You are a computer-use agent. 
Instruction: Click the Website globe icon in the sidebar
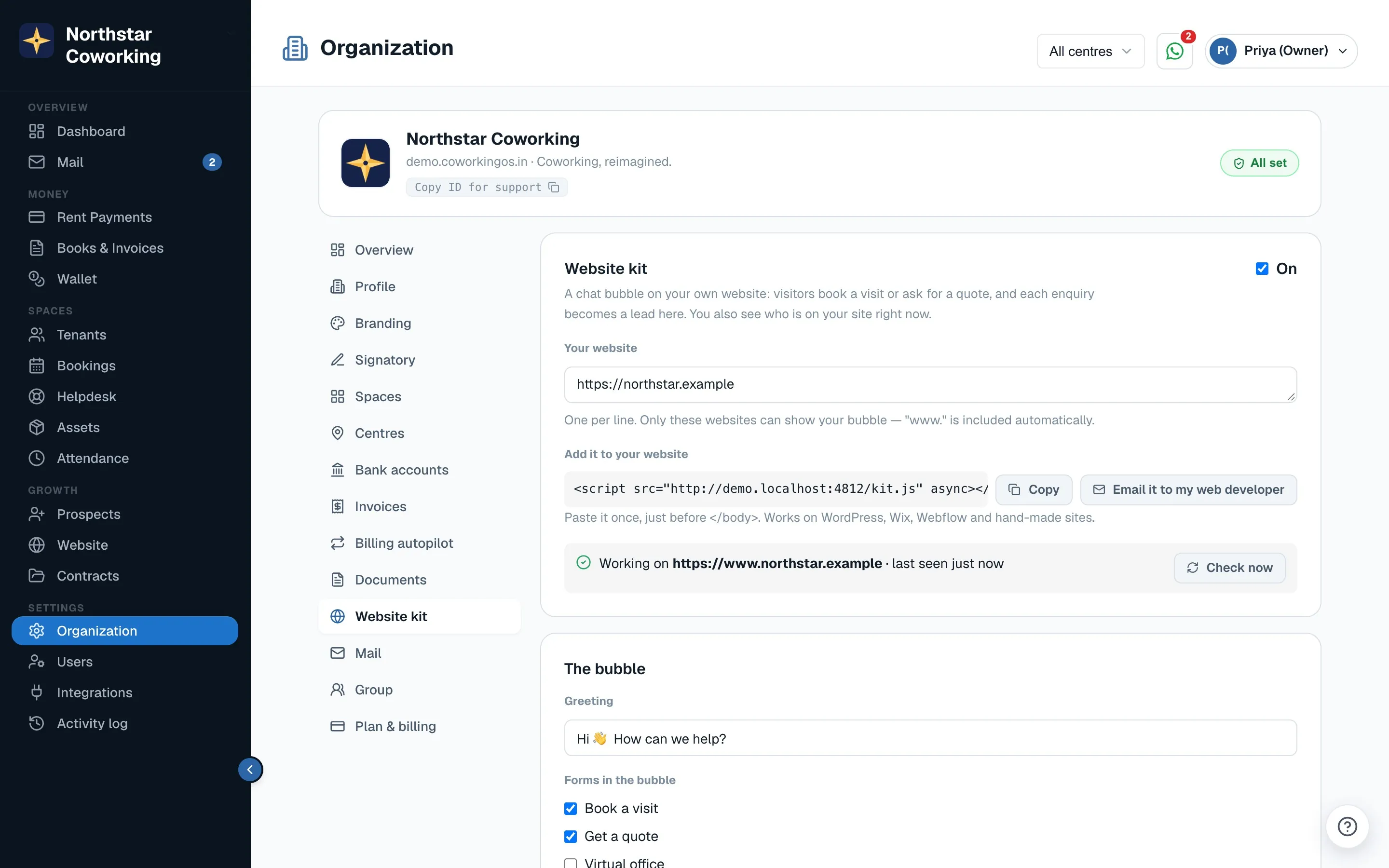coord(37,545)
